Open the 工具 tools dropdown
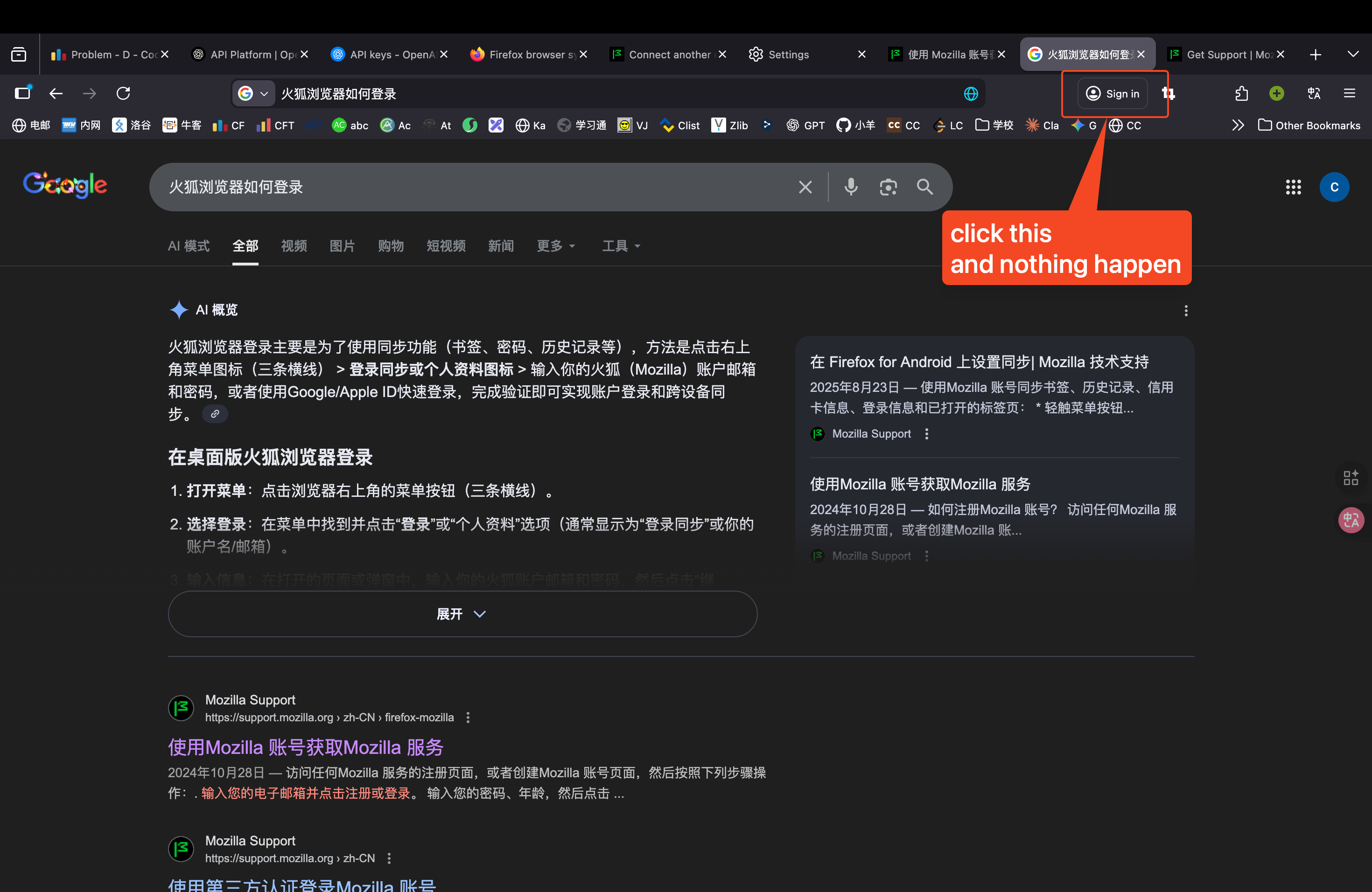The width and height of the screenshot is (1372, 892). [621, 246]
